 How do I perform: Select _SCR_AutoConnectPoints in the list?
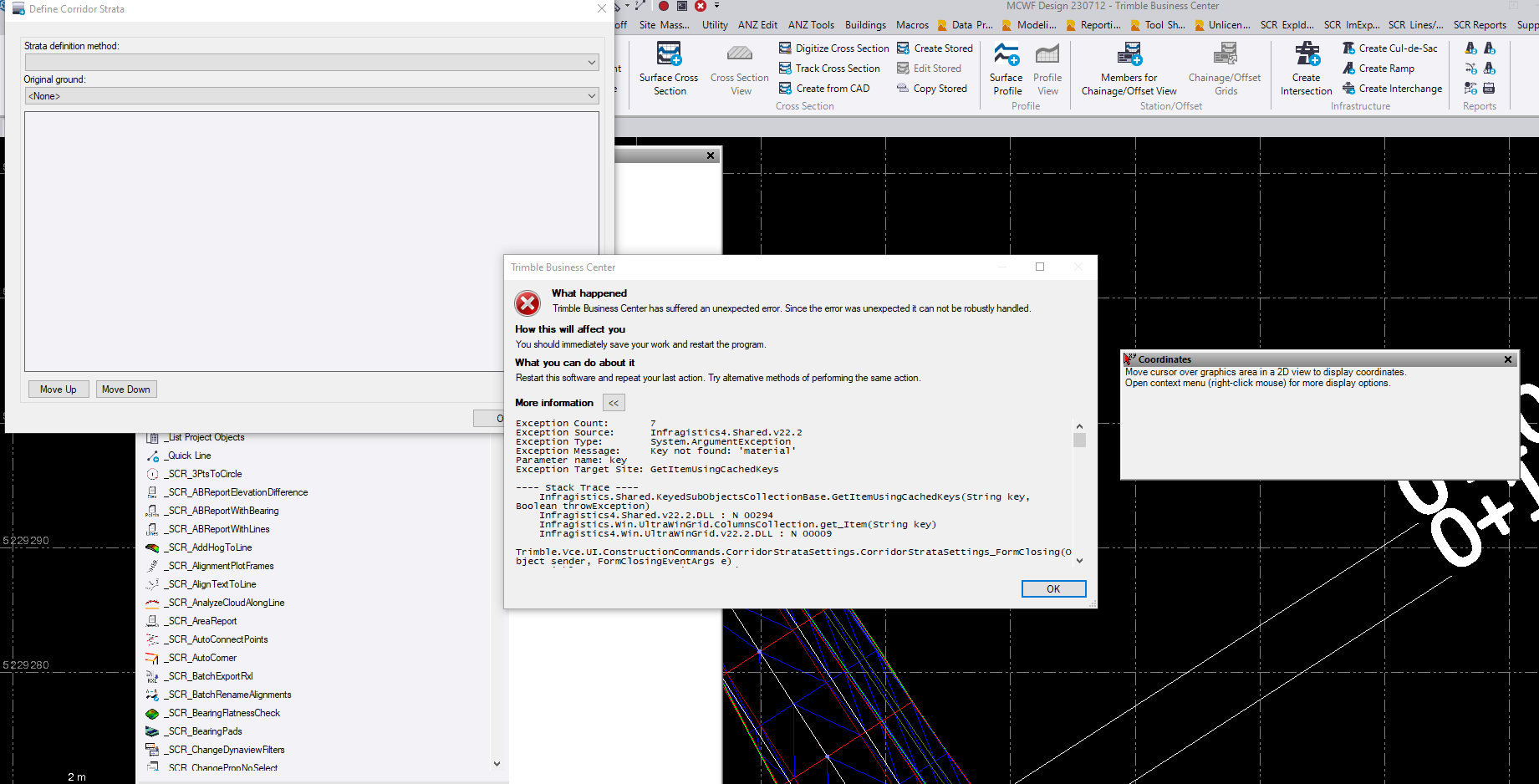tap(217, 639)
